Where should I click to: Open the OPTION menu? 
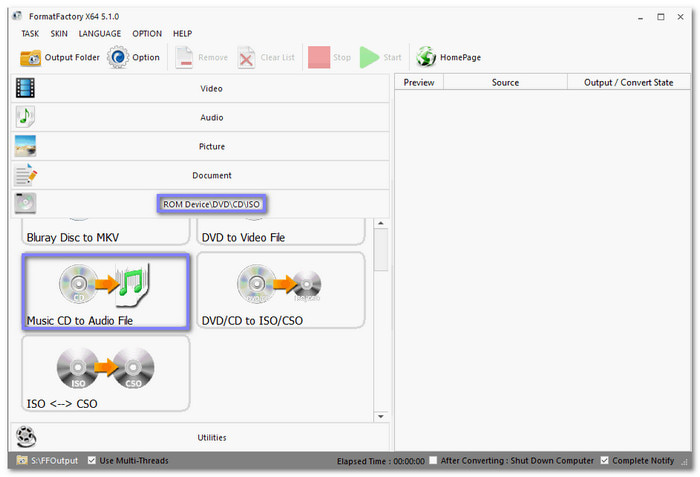(147, 33)
